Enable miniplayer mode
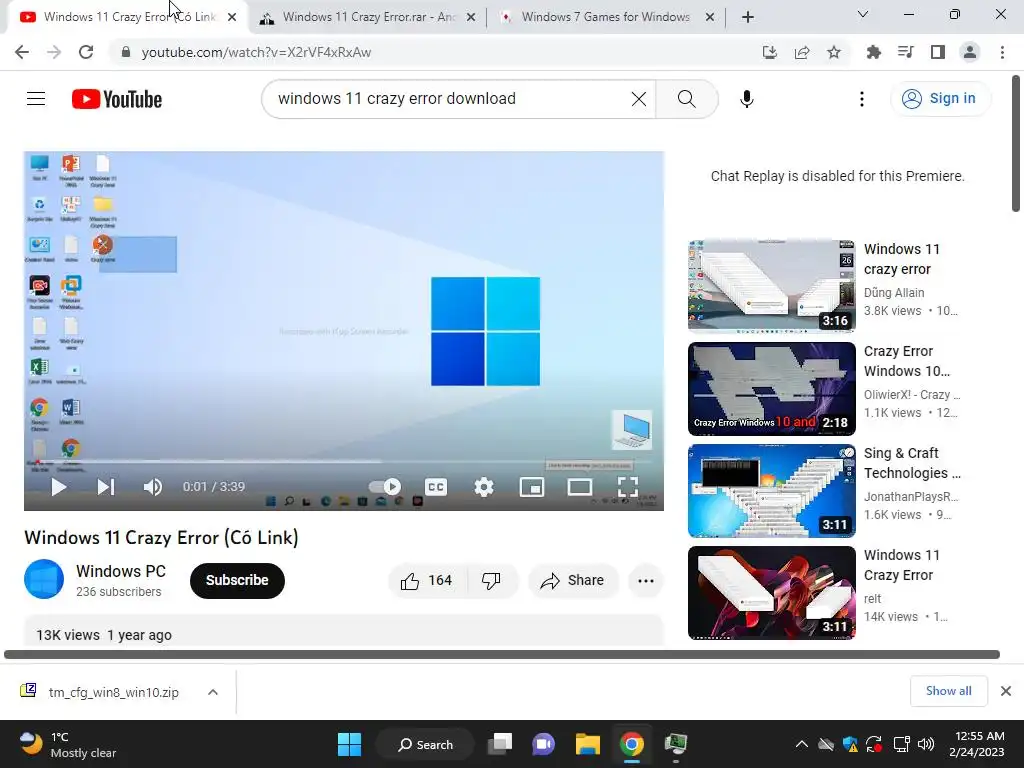This screenshot has width=1024, height=768. point(532,487)
